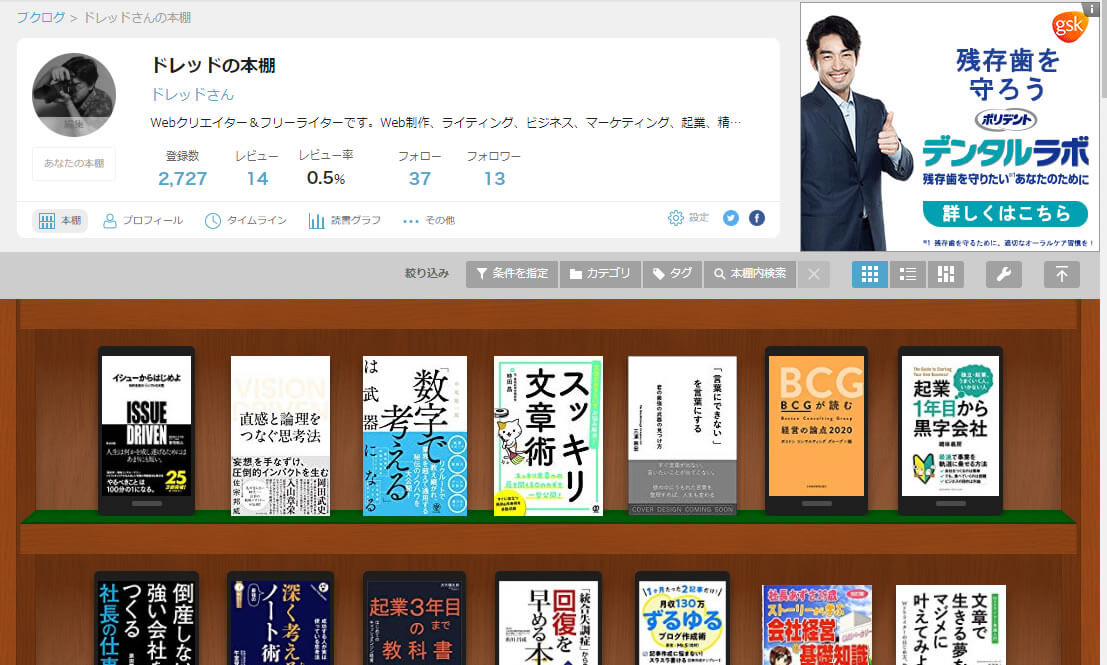Clear the filter with X button
This screenshot has height=665, width=1107.
click(x=814, y=274)
